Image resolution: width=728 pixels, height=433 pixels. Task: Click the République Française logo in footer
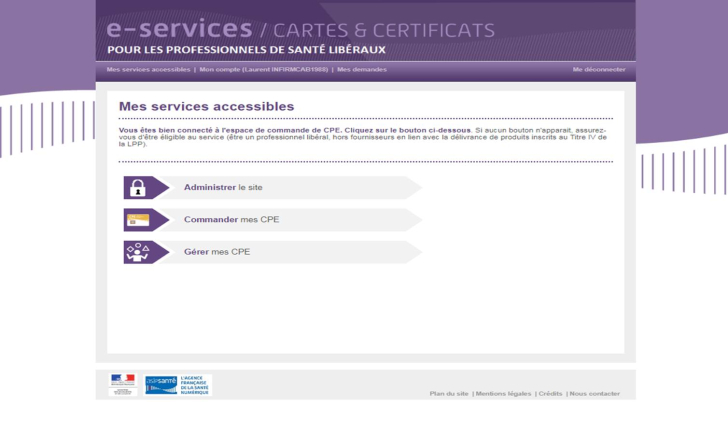(123, 385)
